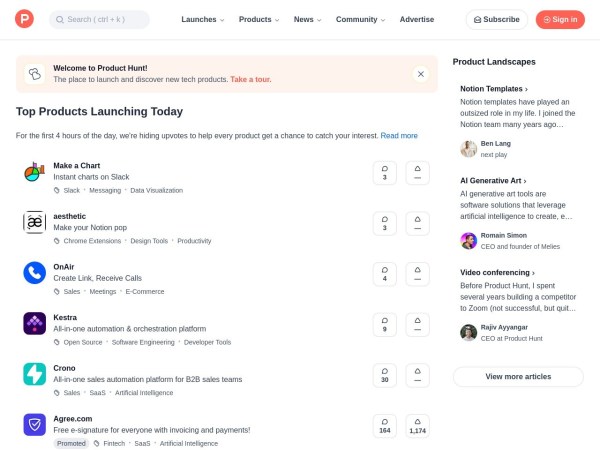Screen dimensions: 600x450
Task: Open the Crono lightning icon
Action: (x=35, y=374)
